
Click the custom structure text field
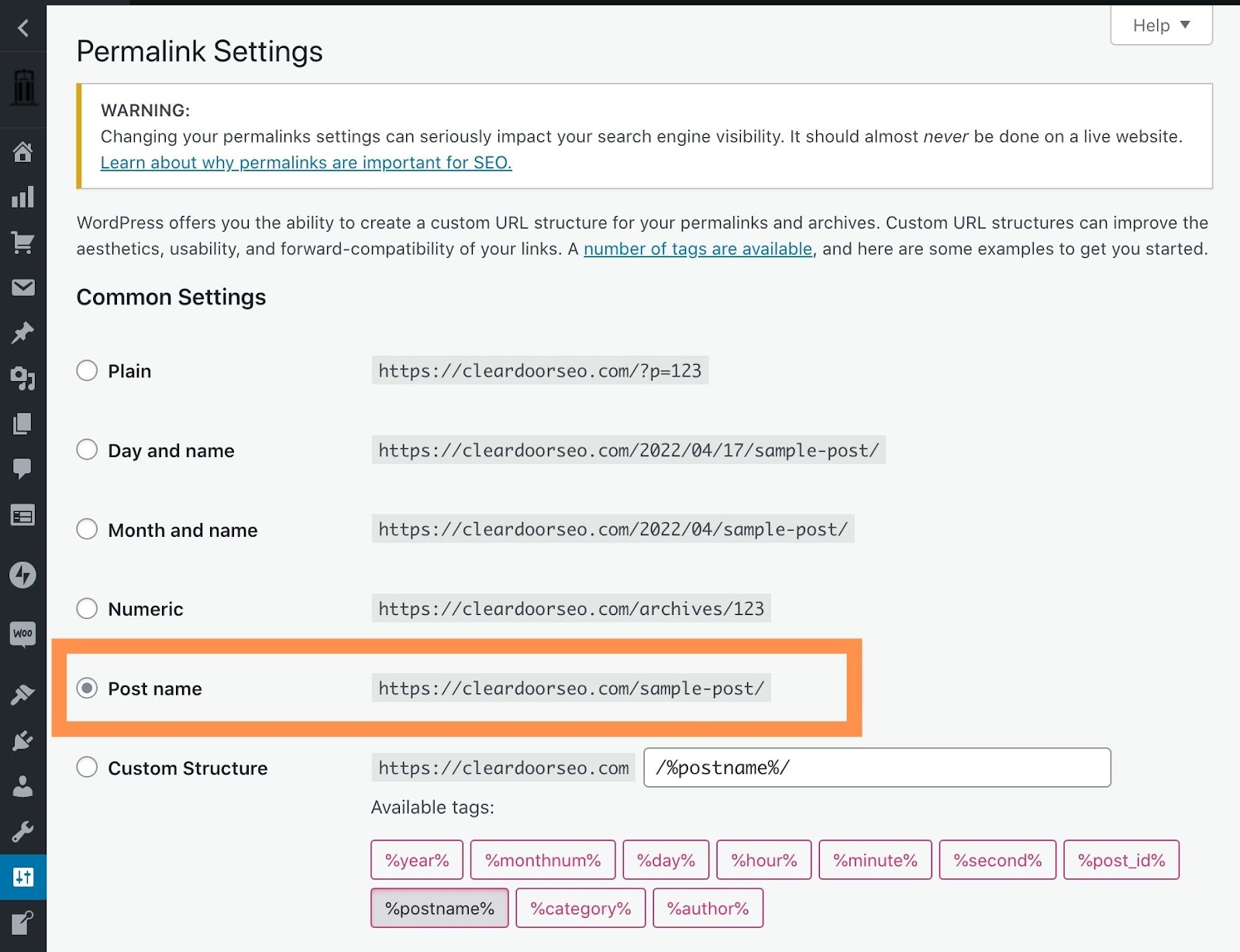877,768
